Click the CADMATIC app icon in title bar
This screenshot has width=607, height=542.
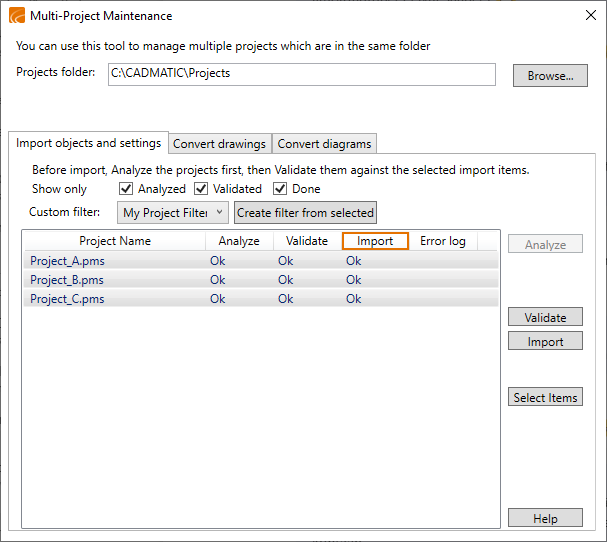tap(17, 16)
